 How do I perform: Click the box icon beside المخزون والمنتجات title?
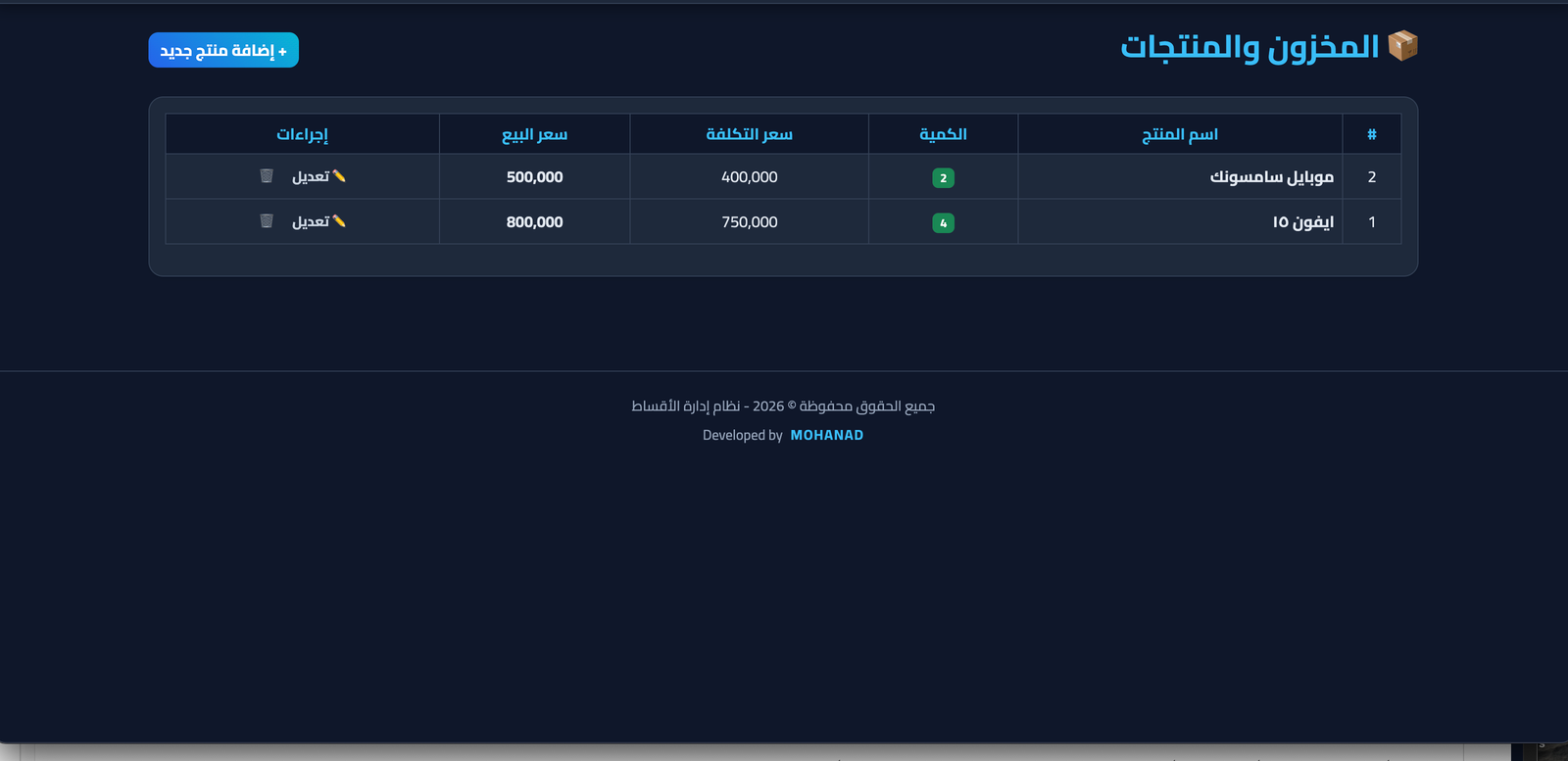pos(1402,46)
